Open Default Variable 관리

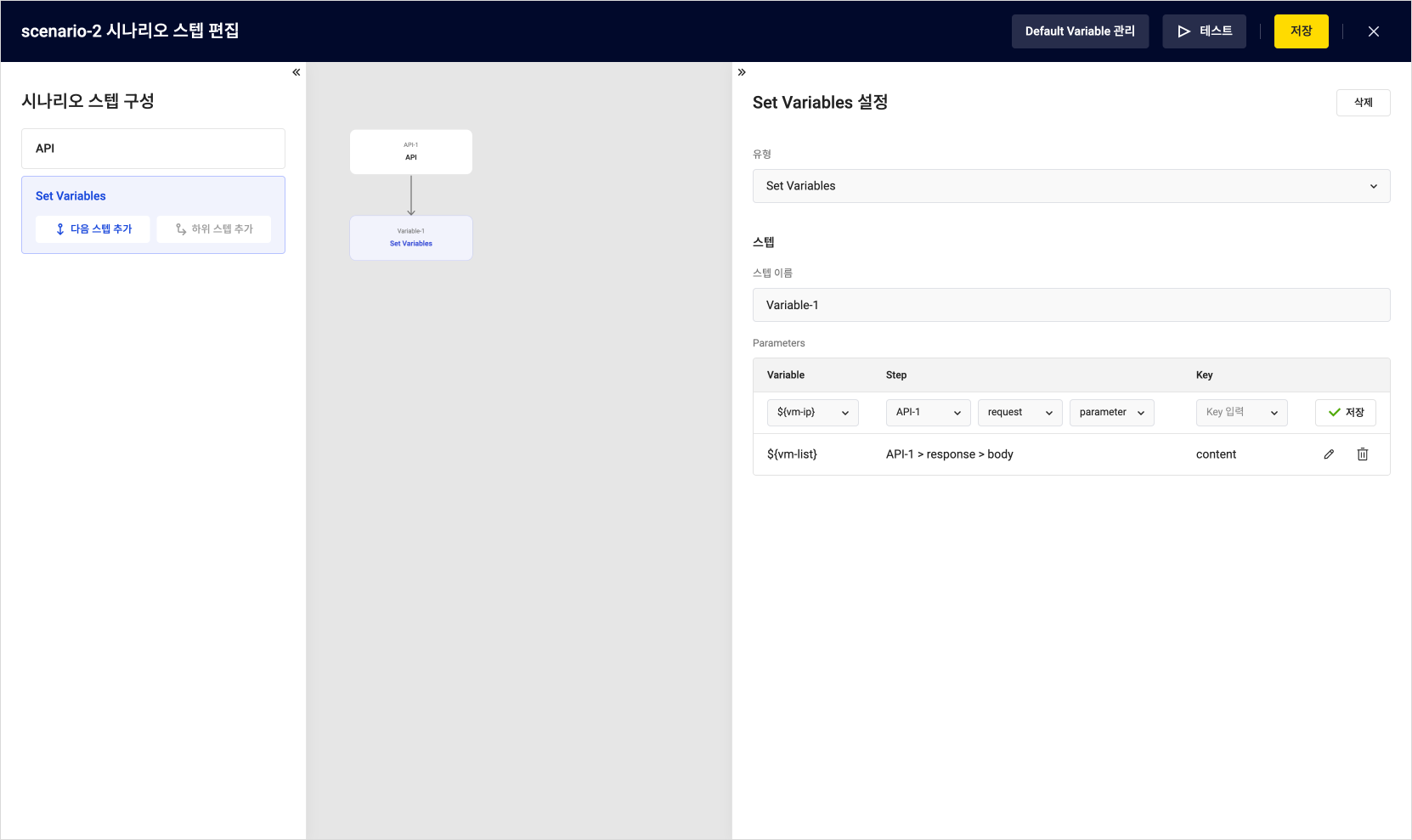[x=1080, y=31]
